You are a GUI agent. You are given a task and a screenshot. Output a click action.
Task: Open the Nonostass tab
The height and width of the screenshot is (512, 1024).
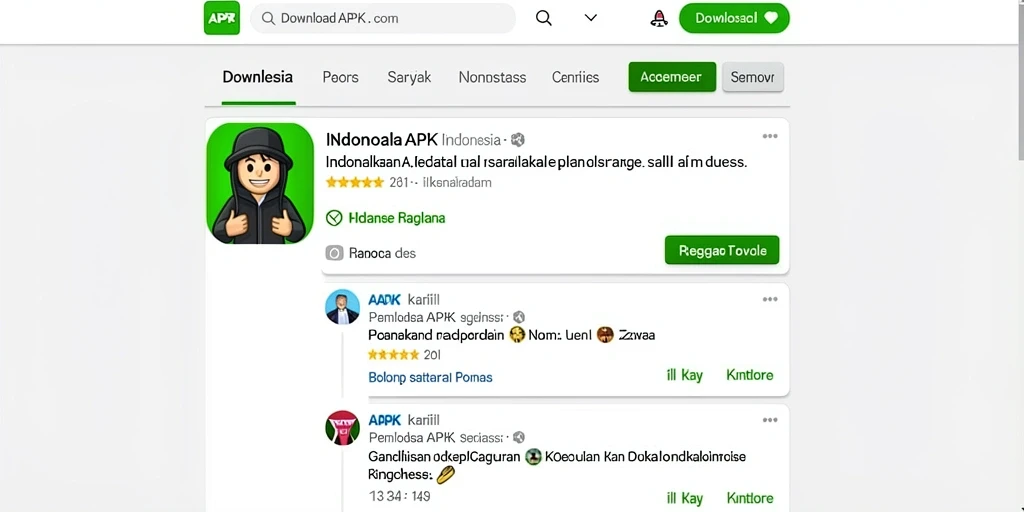pyautogui.click(x=492, y=77)
